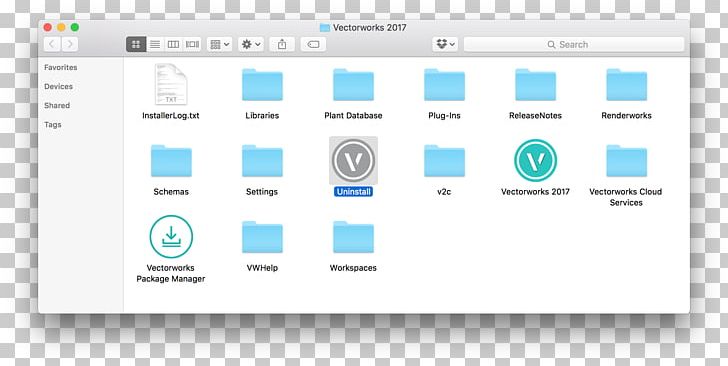The image size is (728, 366).
Task: Select the Vectorworks Cloud Services folder
Action: [626, 161]
